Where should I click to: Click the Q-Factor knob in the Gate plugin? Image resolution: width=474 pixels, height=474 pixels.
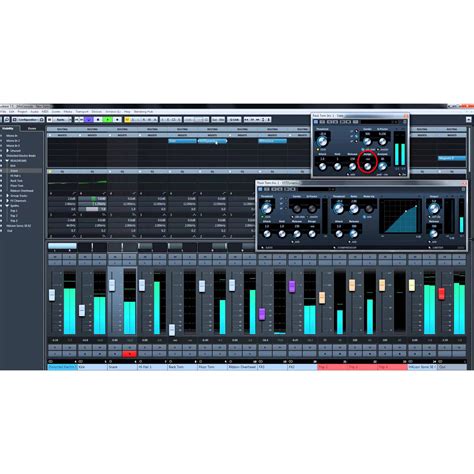click(x=382, y=141)
